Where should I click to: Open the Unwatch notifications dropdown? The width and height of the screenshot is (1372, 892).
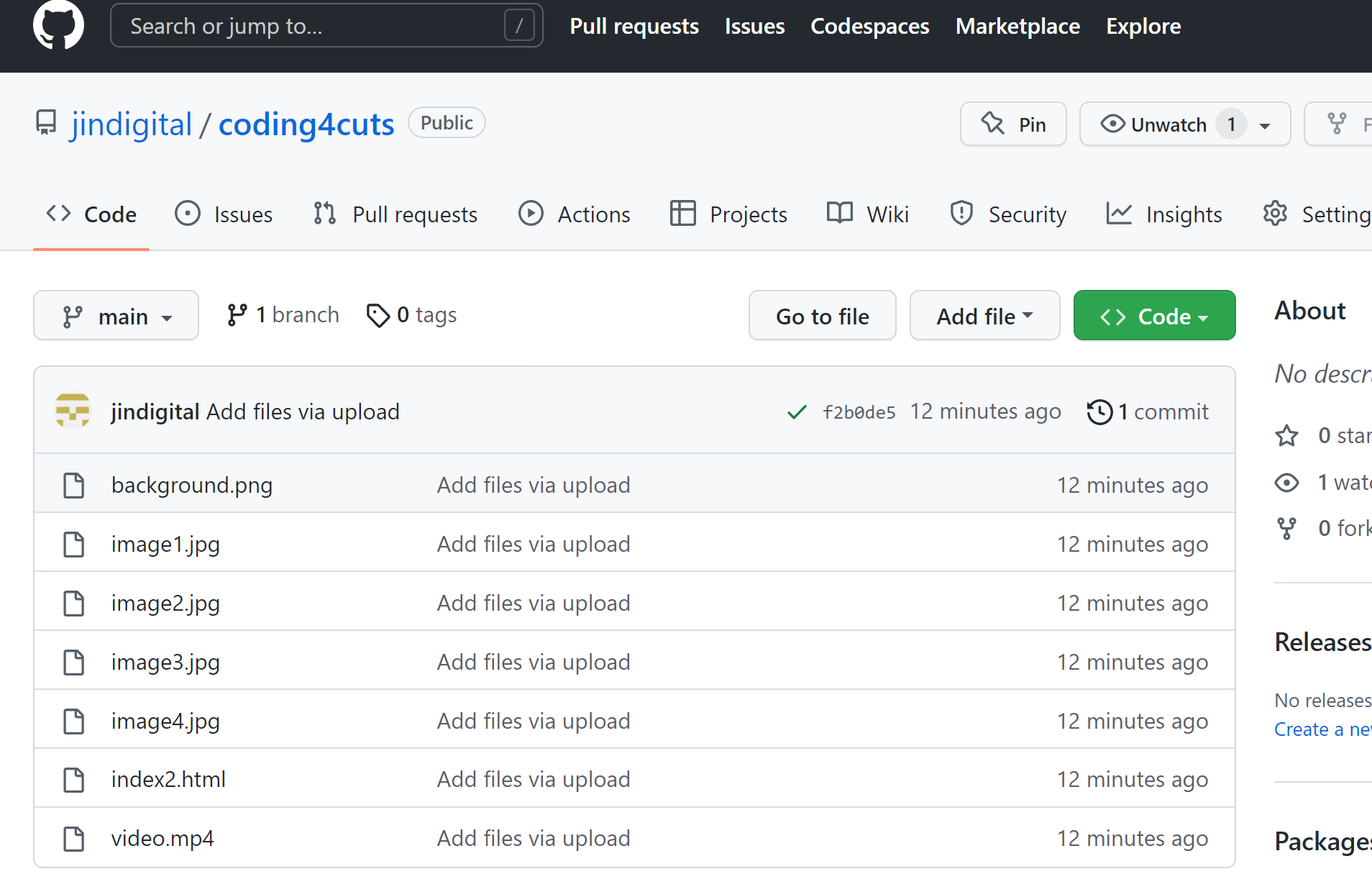[1185, 124]
